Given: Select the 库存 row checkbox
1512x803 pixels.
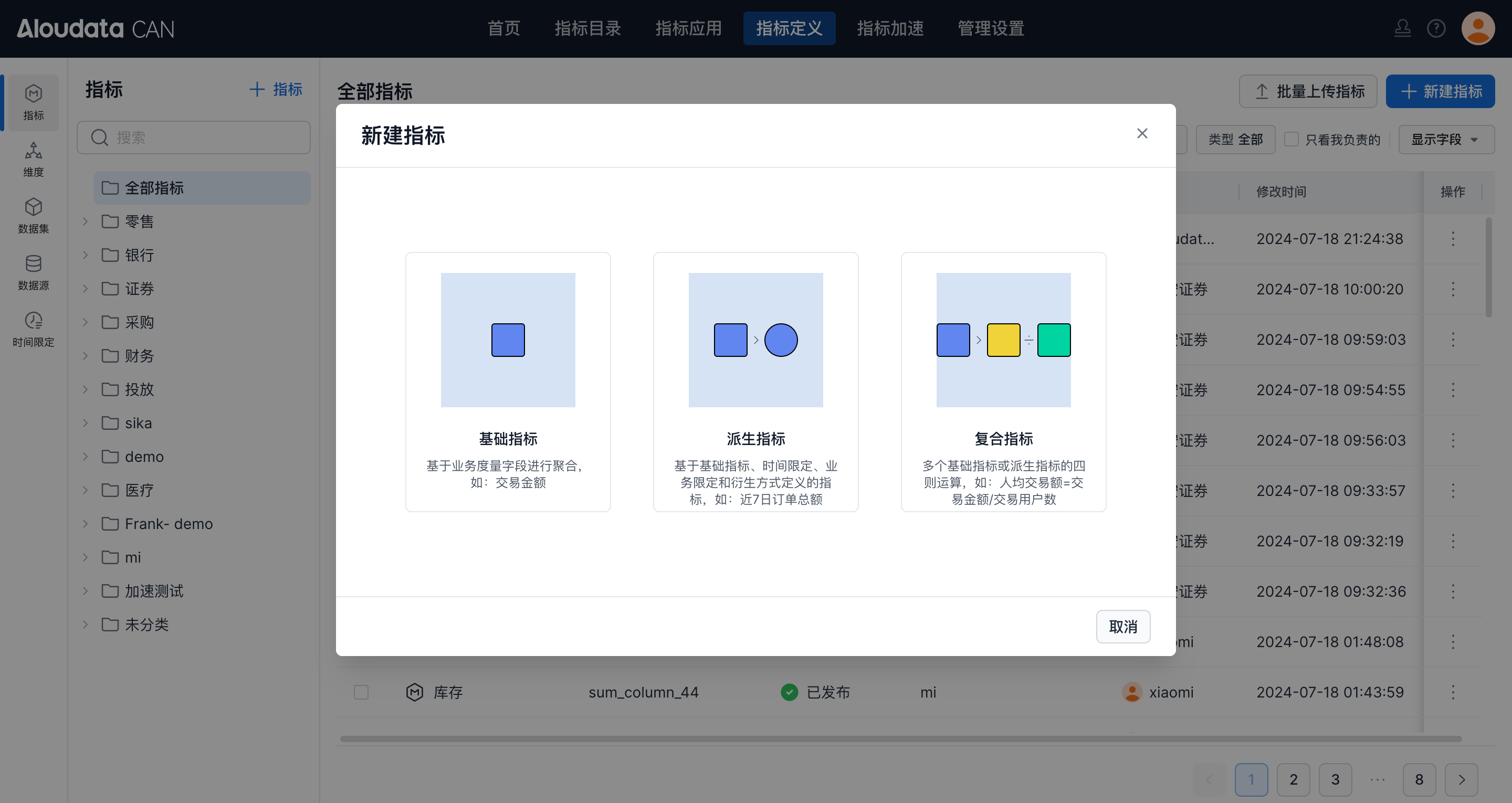Looking at the screenshot, I should pyautogui.click(x=361, y=692).
